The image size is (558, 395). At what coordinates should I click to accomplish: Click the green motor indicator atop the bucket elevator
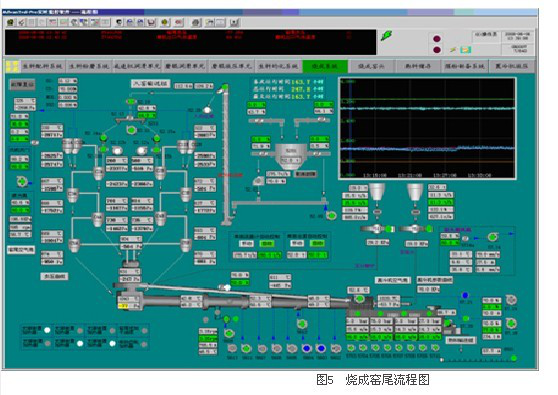pyautogui.click(x=225, y=87)
